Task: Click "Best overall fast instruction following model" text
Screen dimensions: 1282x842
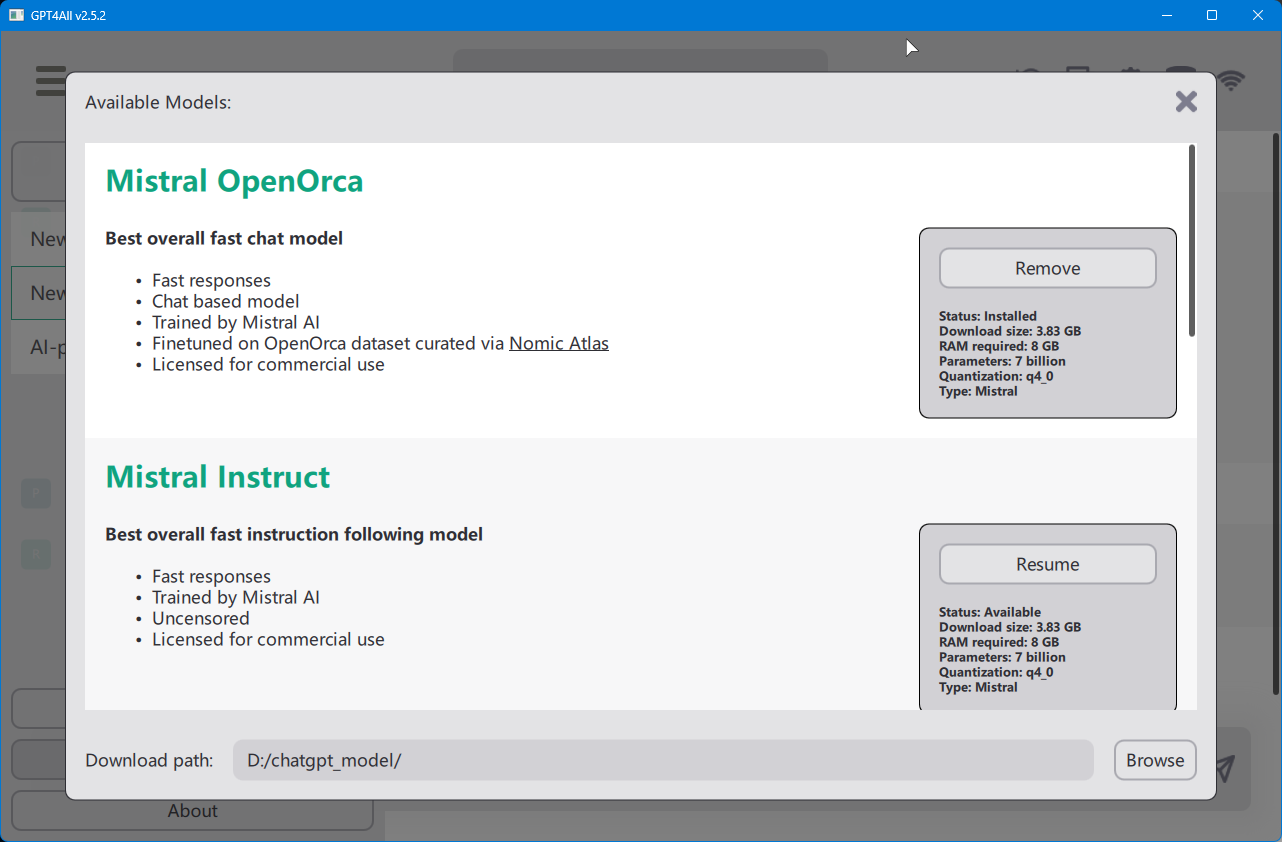Action: (294, 534)
